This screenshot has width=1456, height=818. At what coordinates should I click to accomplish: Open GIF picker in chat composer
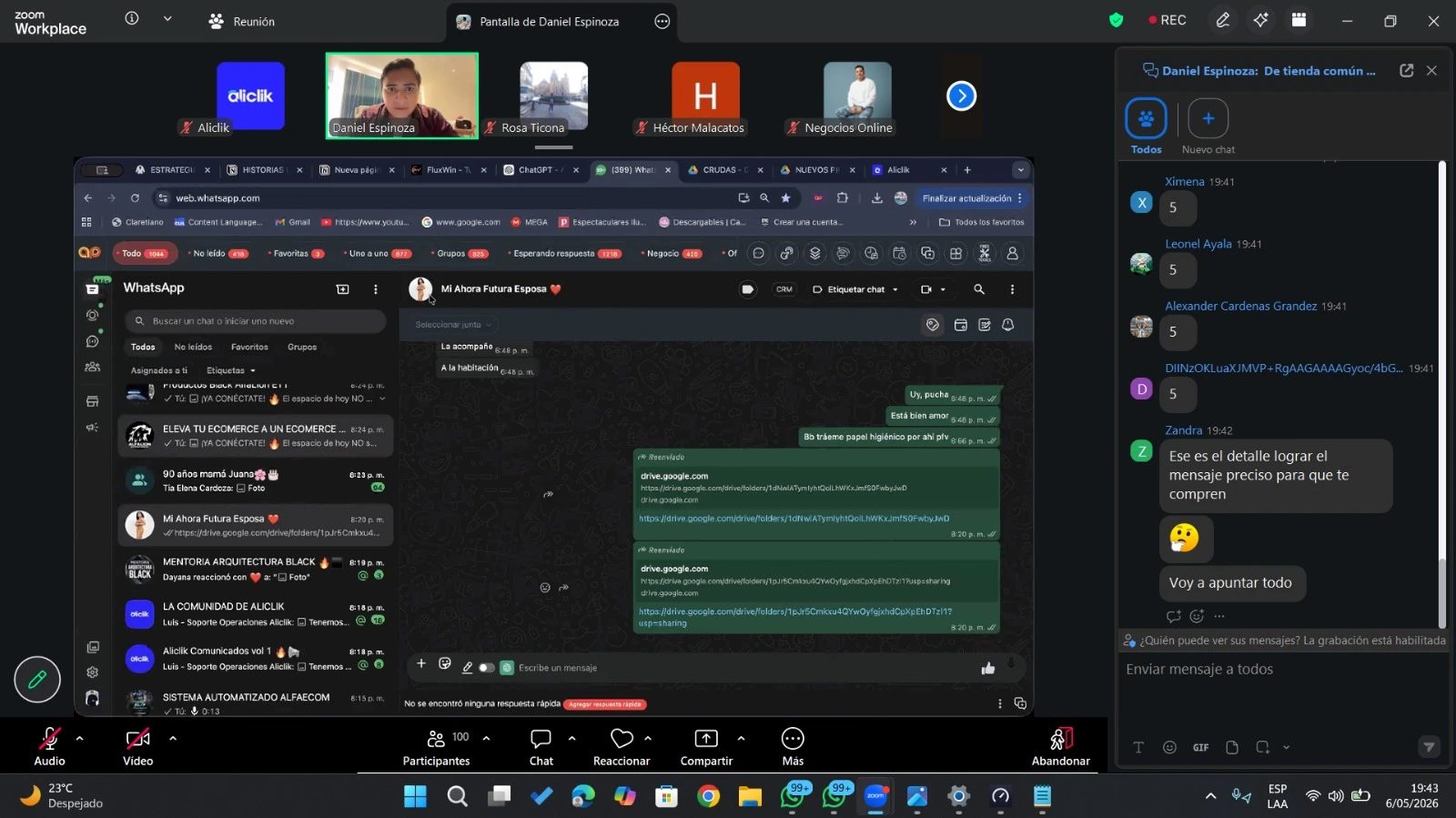pyautogui.click(x=1201, y=747)
